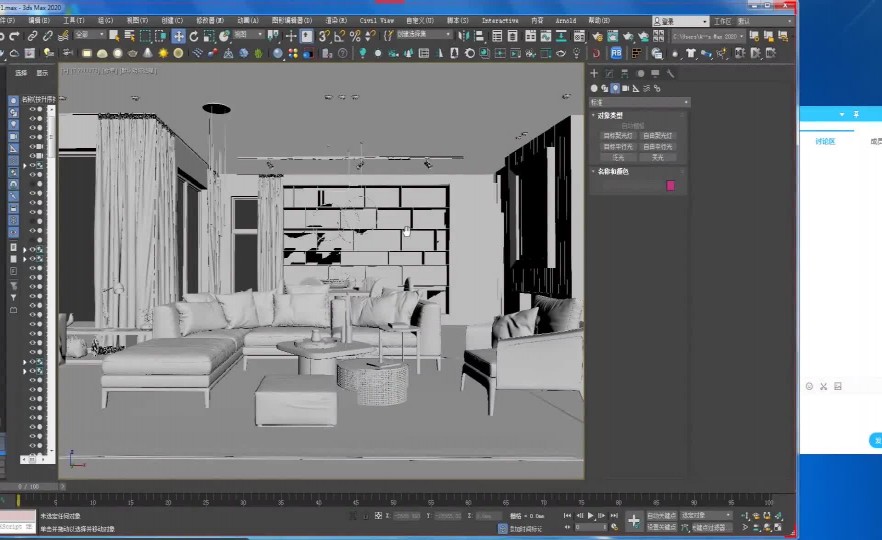
Task: Toggle the Snaps Toggle 3 icon
Action: point(324,37)
